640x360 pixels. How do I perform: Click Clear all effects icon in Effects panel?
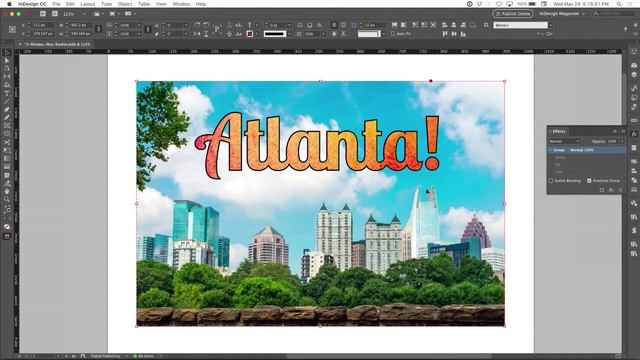(x=602, y=190)
